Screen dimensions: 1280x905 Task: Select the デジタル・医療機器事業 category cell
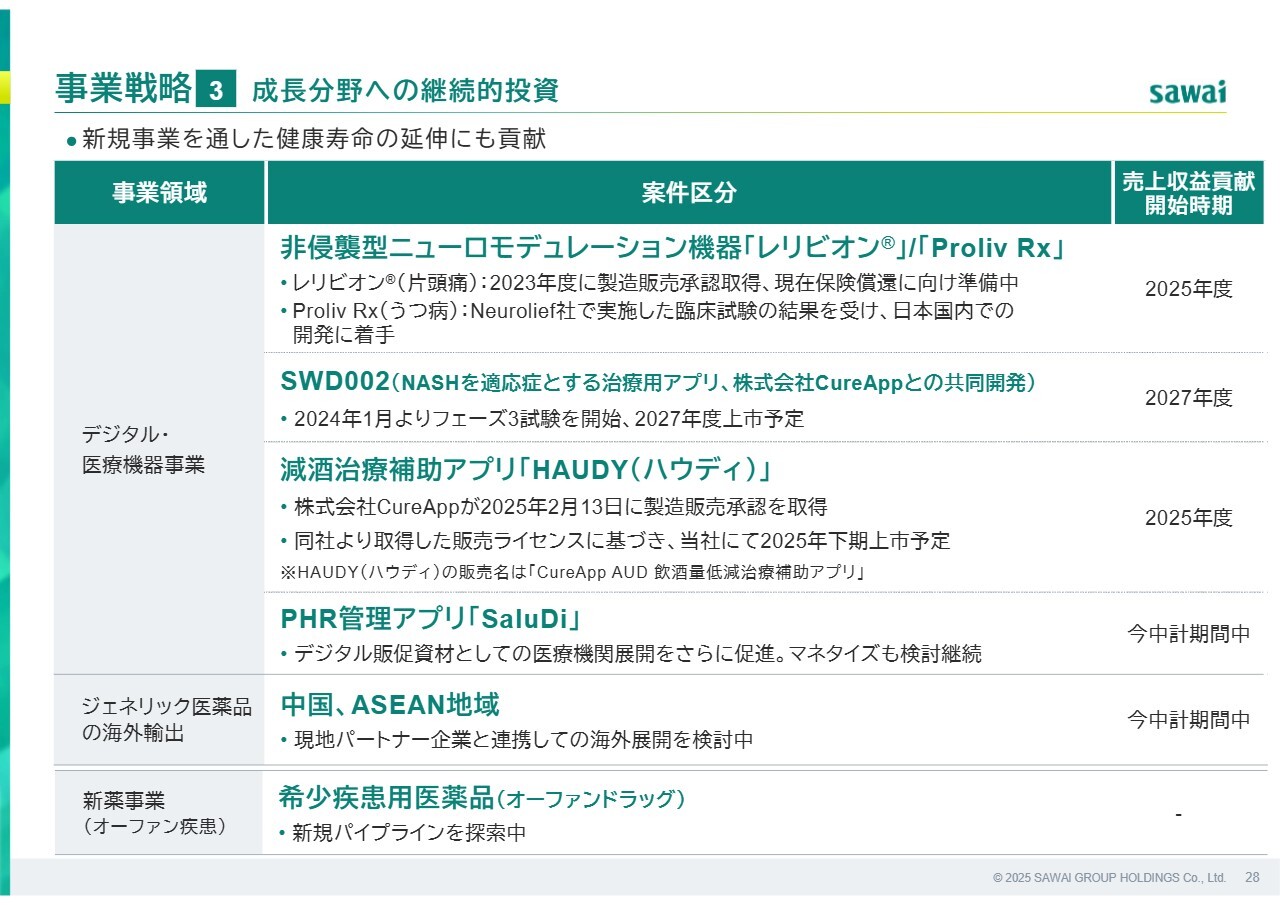click(x=143, y=449)
